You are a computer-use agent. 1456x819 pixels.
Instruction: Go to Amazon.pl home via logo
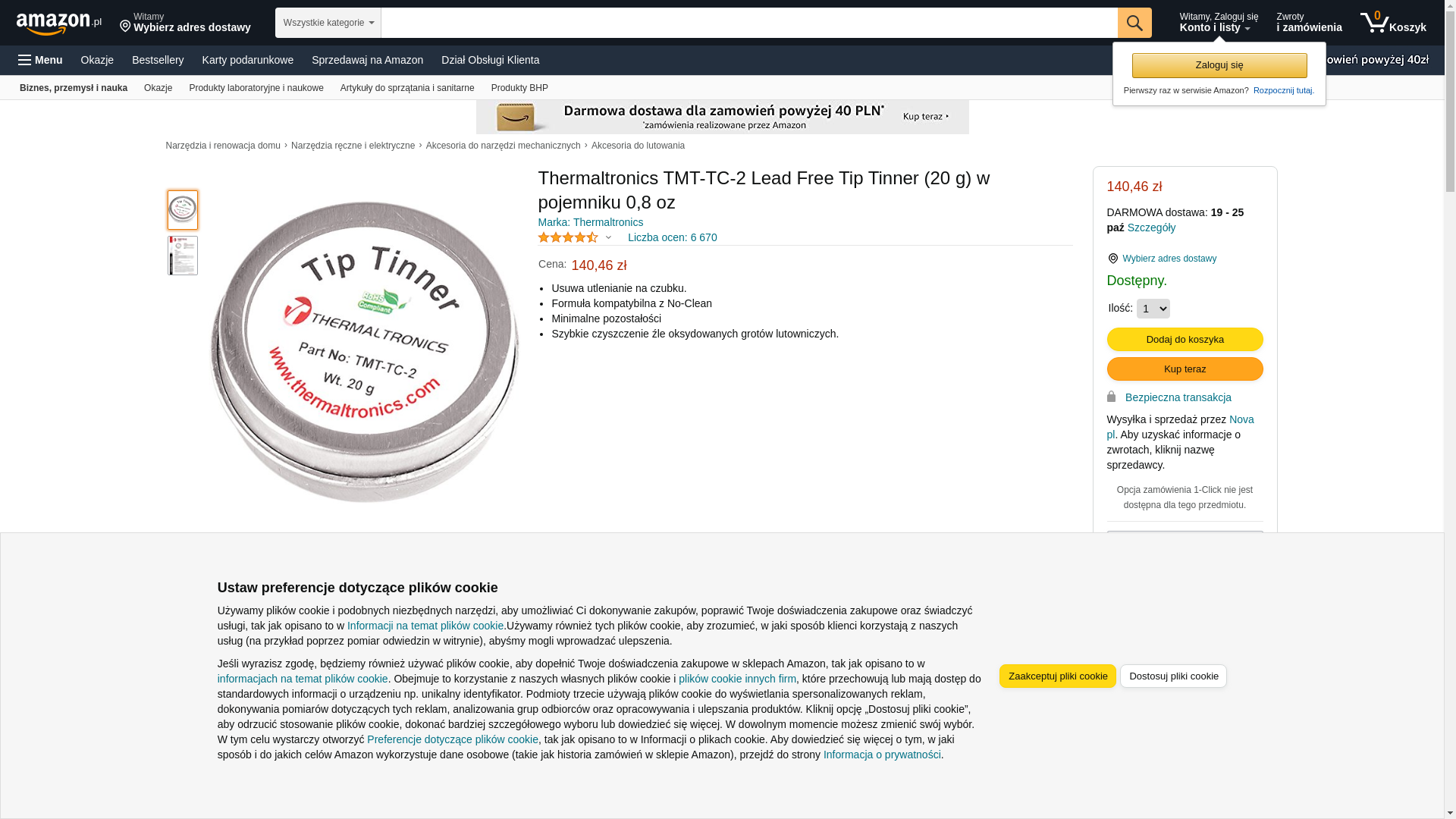pos(58,23)
